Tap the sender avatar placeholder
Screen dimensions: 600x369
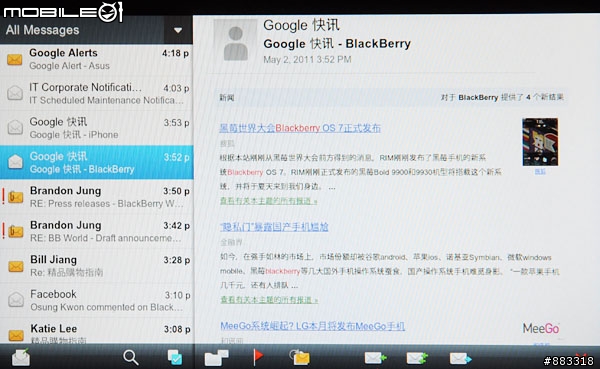click(x=235, y=42)
